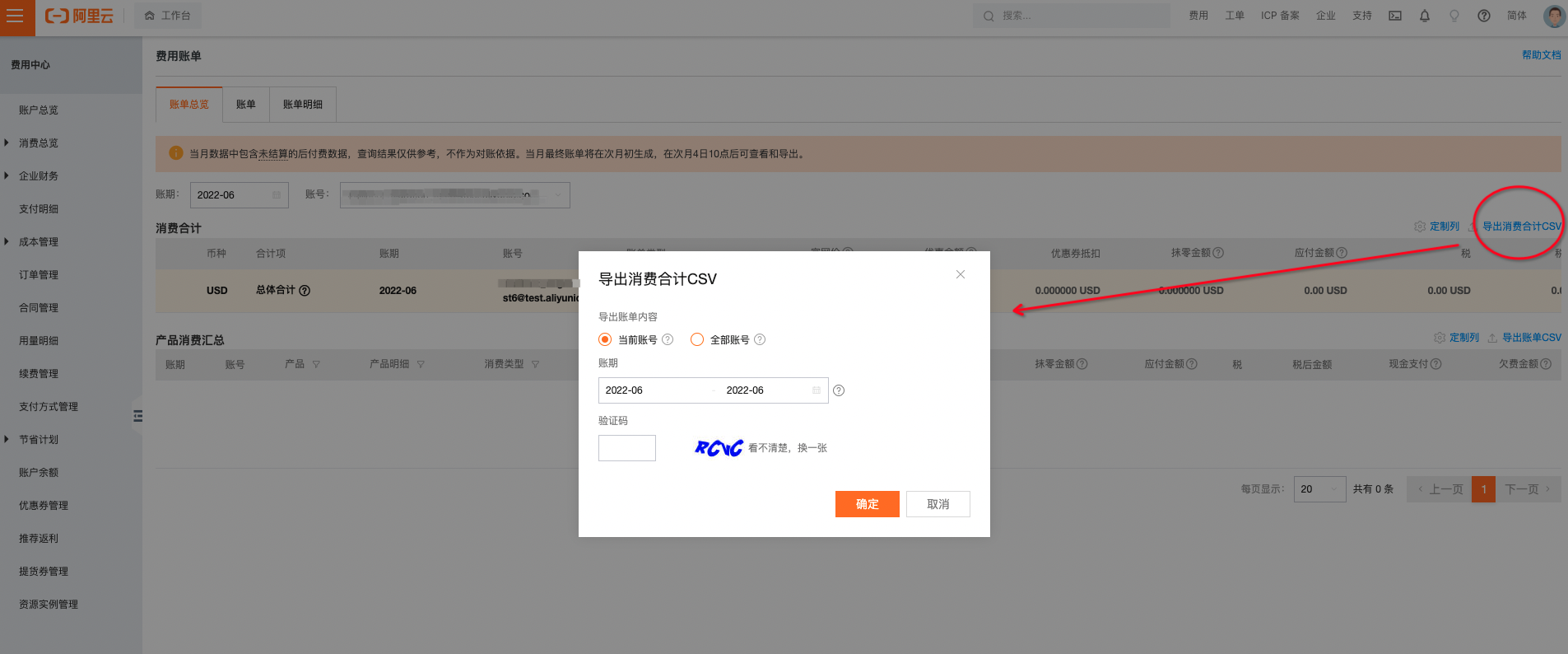This screenshot has width=1568, height=654.
Task: Click help icon next to 全部账号
Action: tap(760, 339)
